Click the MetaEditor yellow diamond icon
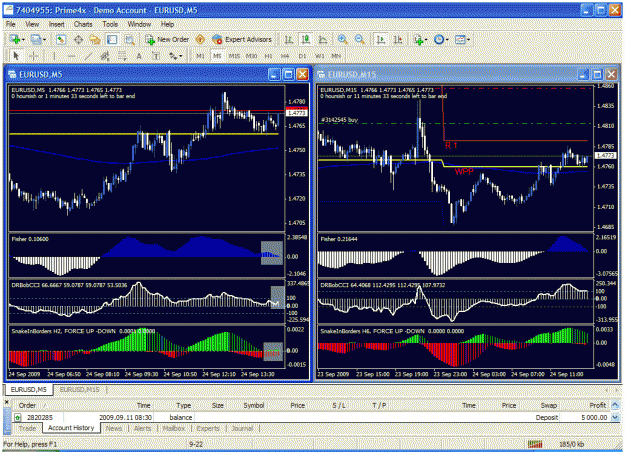The height and width of the screenshot is (452, 625). point(200,39)
